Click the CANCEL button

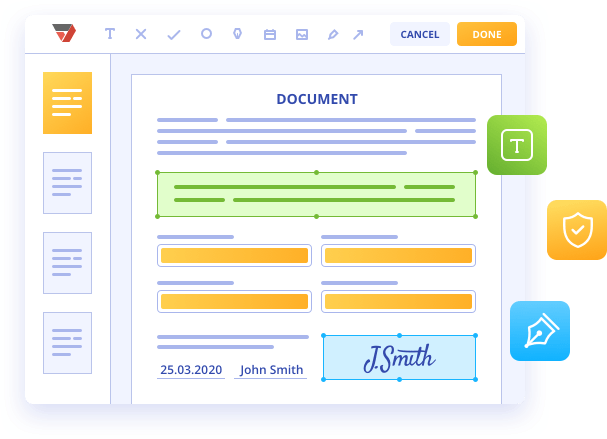(420, 34)
